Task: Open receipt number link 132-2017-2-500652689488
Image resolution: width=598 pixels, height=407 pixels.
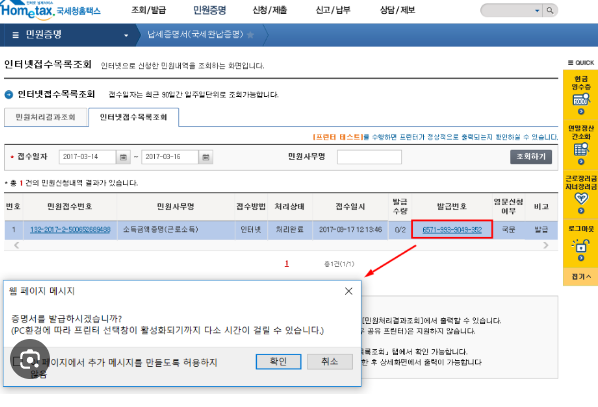Action: point(70,230)
